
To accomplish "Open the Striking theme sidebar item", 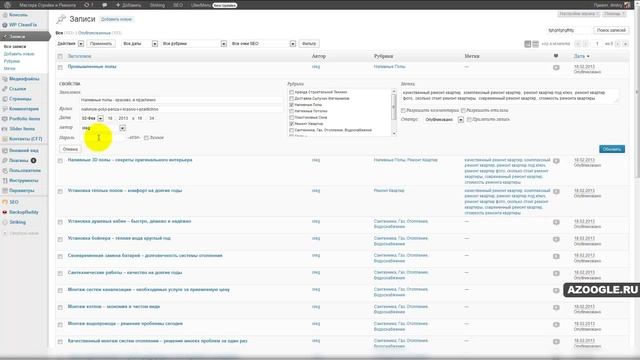I will tap(18, 222).
